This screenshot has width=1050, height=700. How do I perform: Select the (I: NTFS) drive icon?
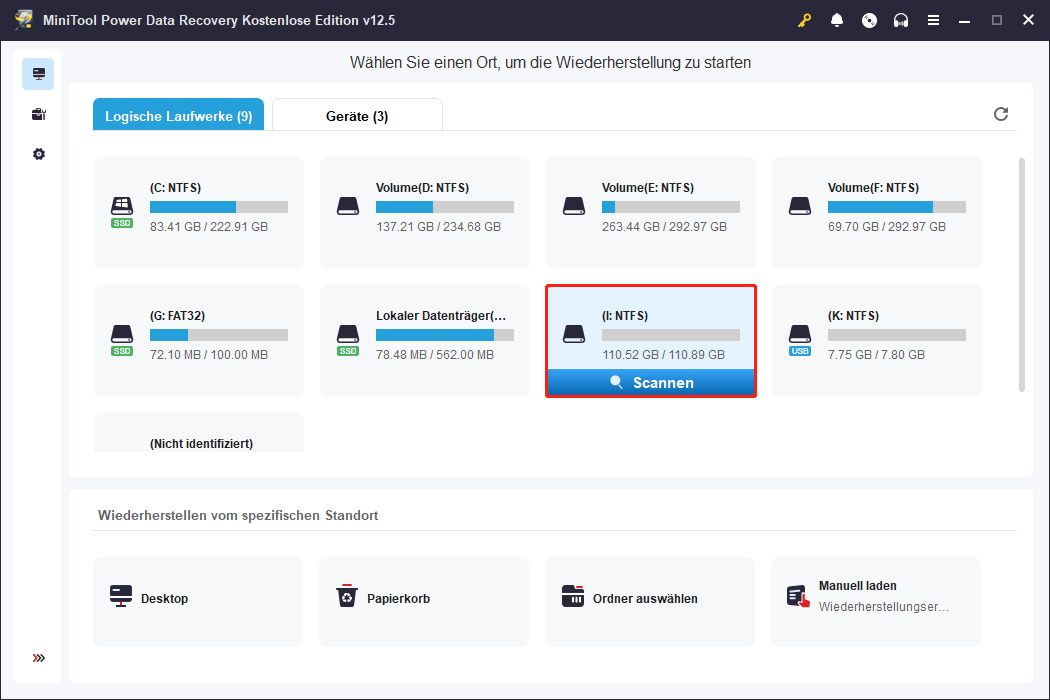(574, 334)
